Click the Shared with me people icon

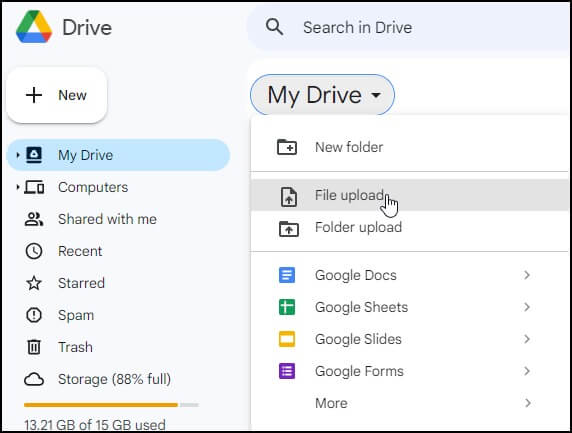[x=34, y=219]
